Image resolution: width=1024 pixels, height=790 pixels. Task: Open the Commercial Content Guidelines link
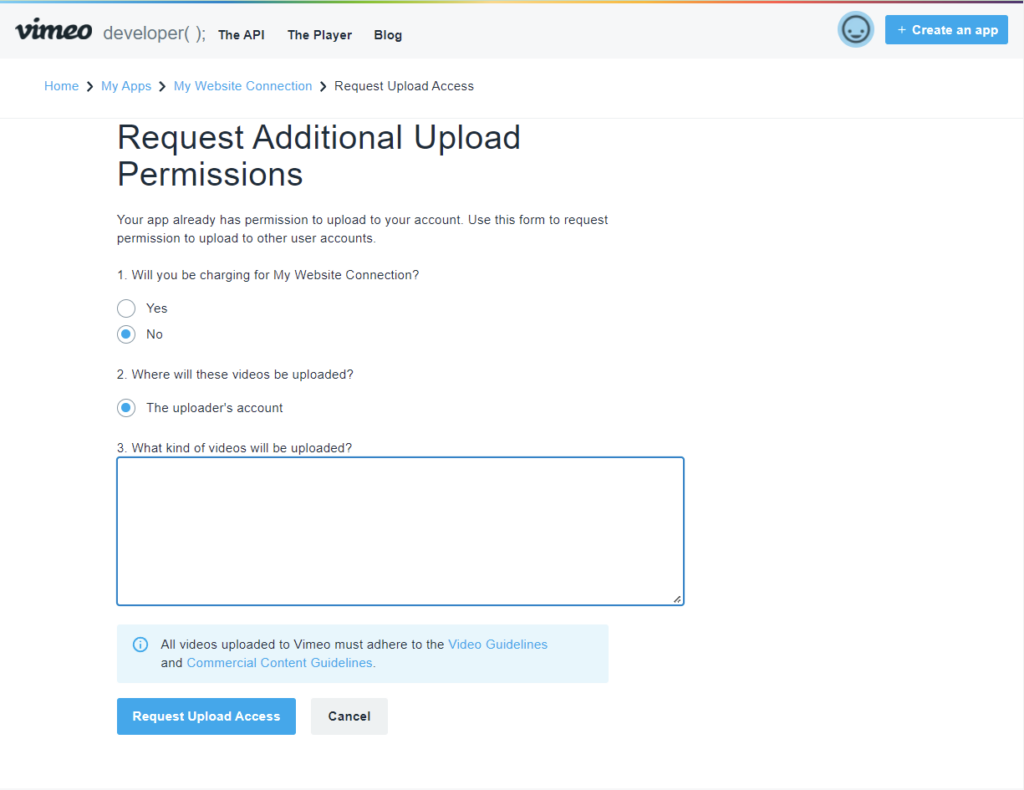[280, 663]
